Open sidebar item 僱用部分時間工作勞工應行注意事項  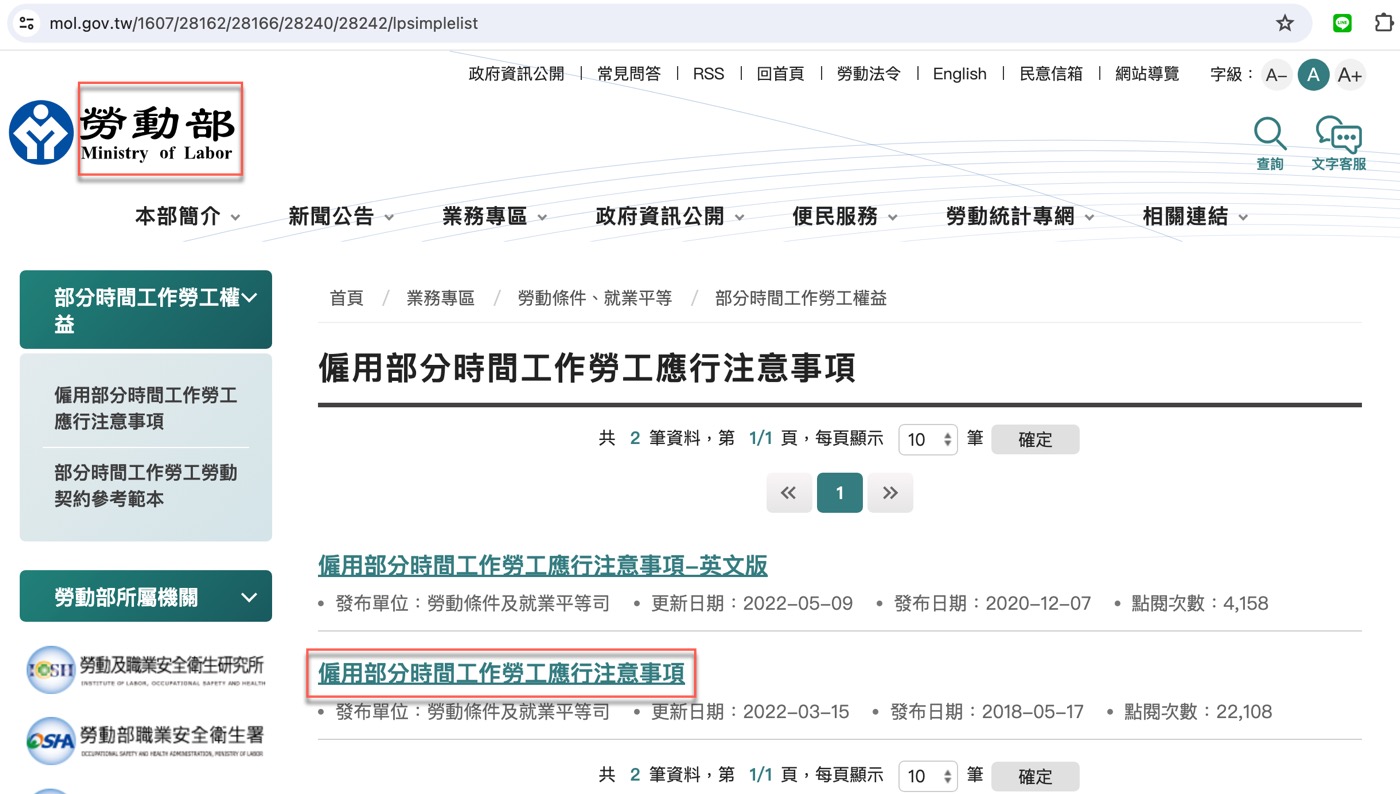[146, 408]
